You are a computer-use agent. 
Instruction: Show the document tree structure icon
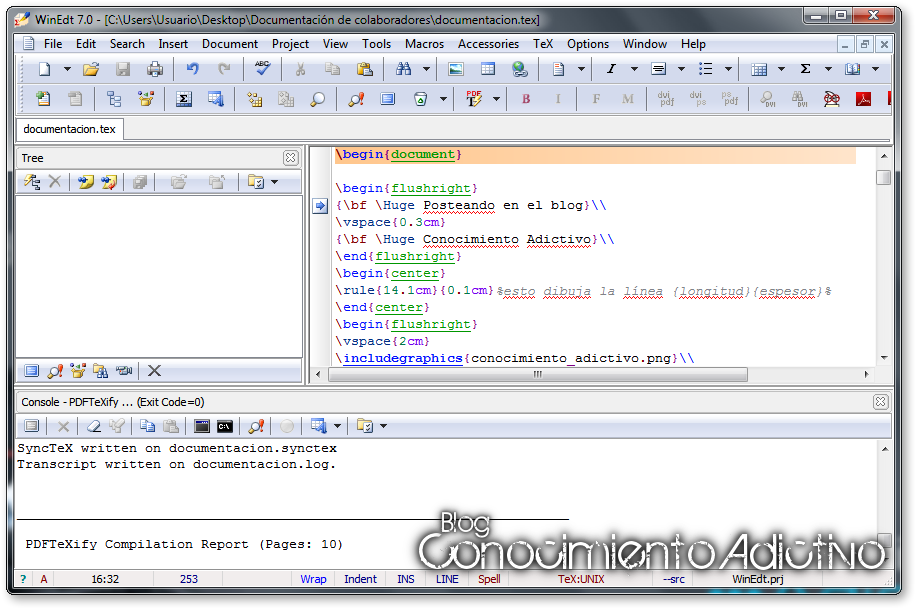113,99
